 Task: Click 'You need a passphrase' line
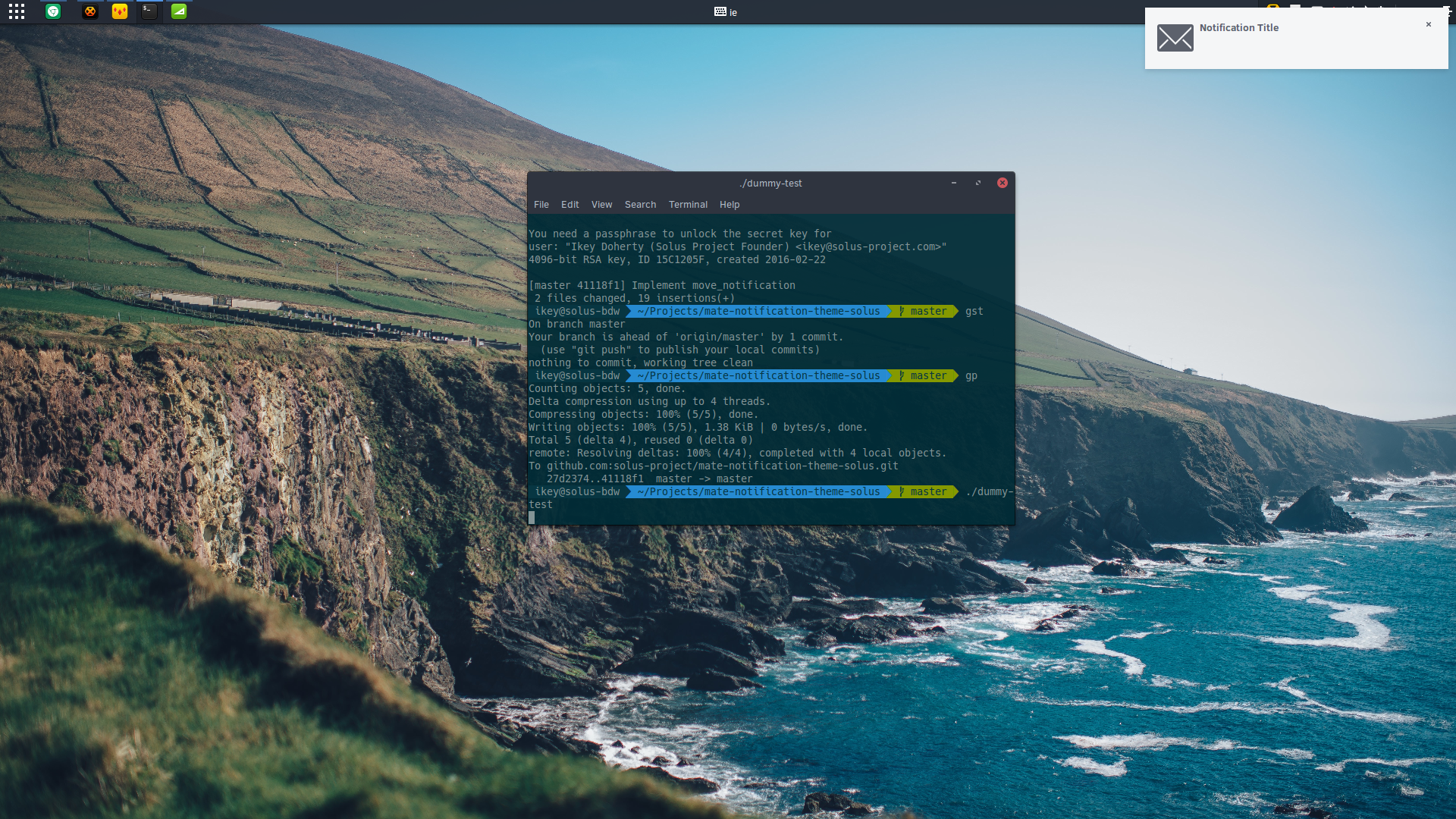coord(680,234)
